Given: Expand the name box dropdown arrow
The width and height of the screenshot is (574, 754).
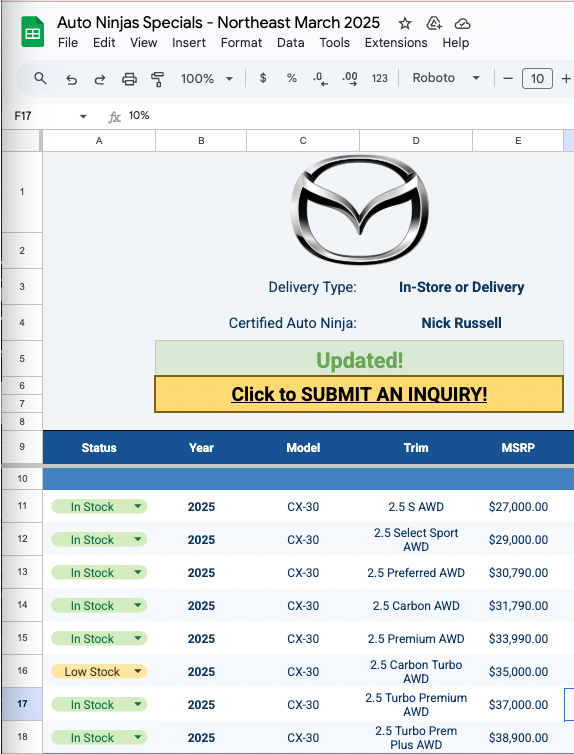Looking at the screenshot, I should [83, 116].
